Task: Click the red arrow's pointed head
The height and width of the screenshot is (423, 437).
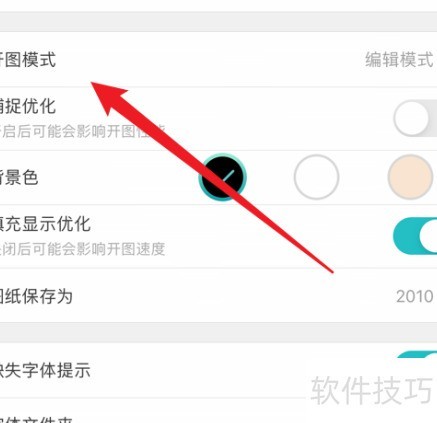Action: point(107,95)
